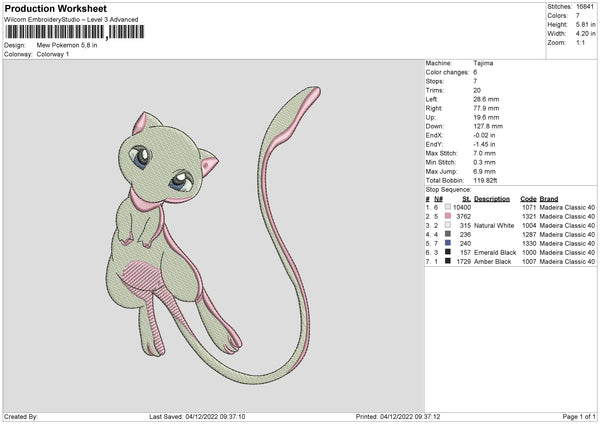600x424 pixels.
Task: Click the thread code 1004
Action: point(529,225)
